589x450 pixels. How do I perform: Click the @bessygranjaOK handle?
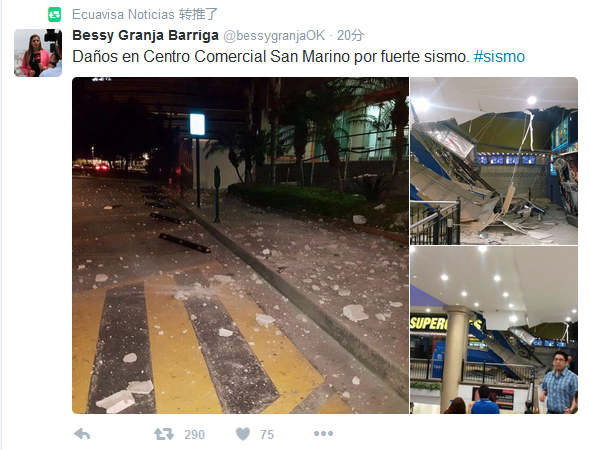pos(274,35)
